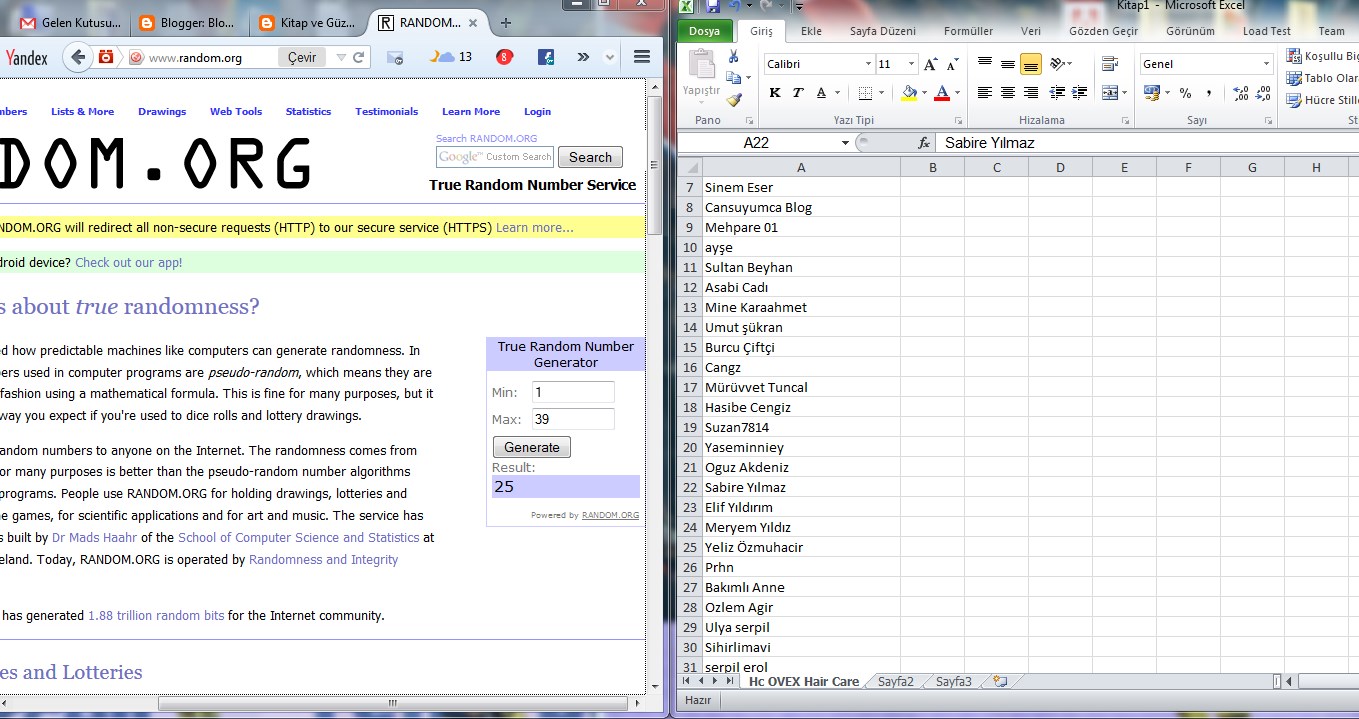
Task: Click the Increase Font Size icon
Action: [930, 64]
